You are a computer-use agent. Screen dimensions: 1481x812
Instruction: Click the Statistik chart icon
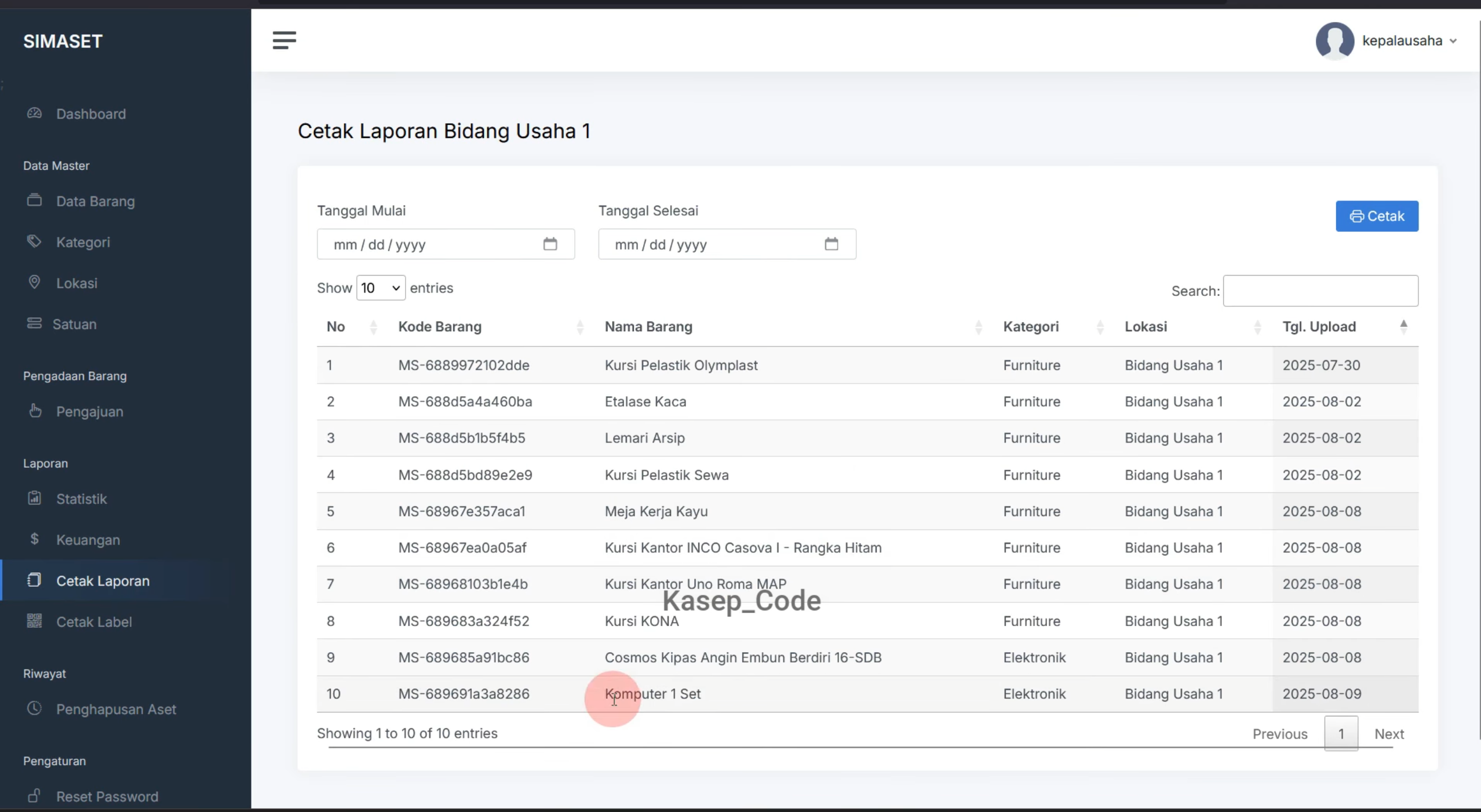(34, 498)
